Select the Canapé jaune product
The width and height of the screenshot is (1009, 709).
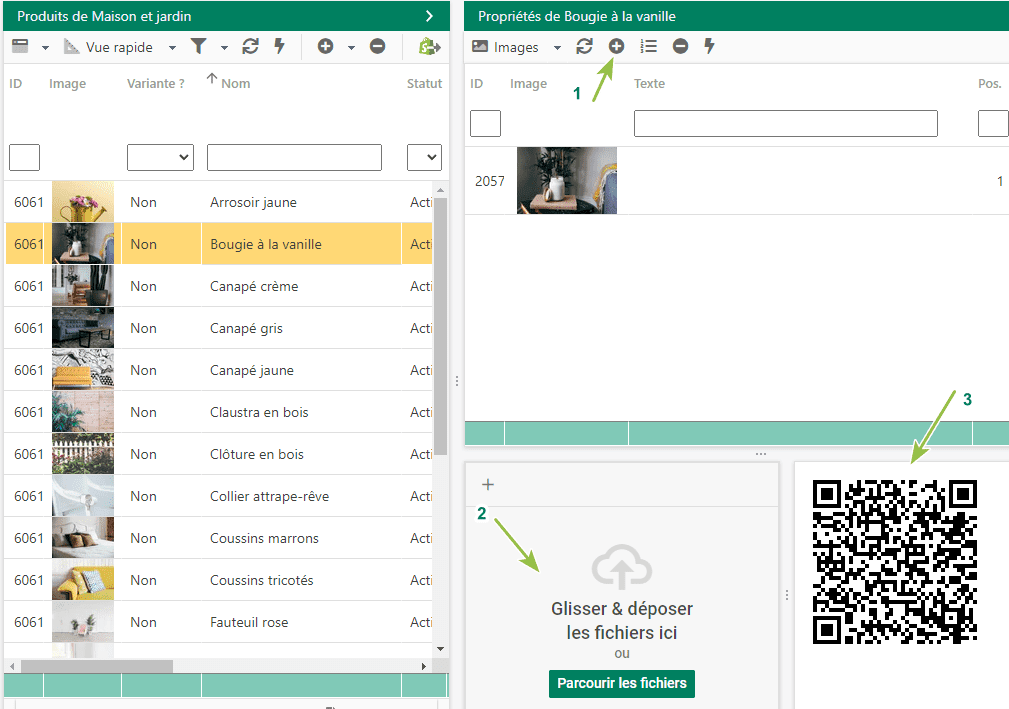click(219, 370)
